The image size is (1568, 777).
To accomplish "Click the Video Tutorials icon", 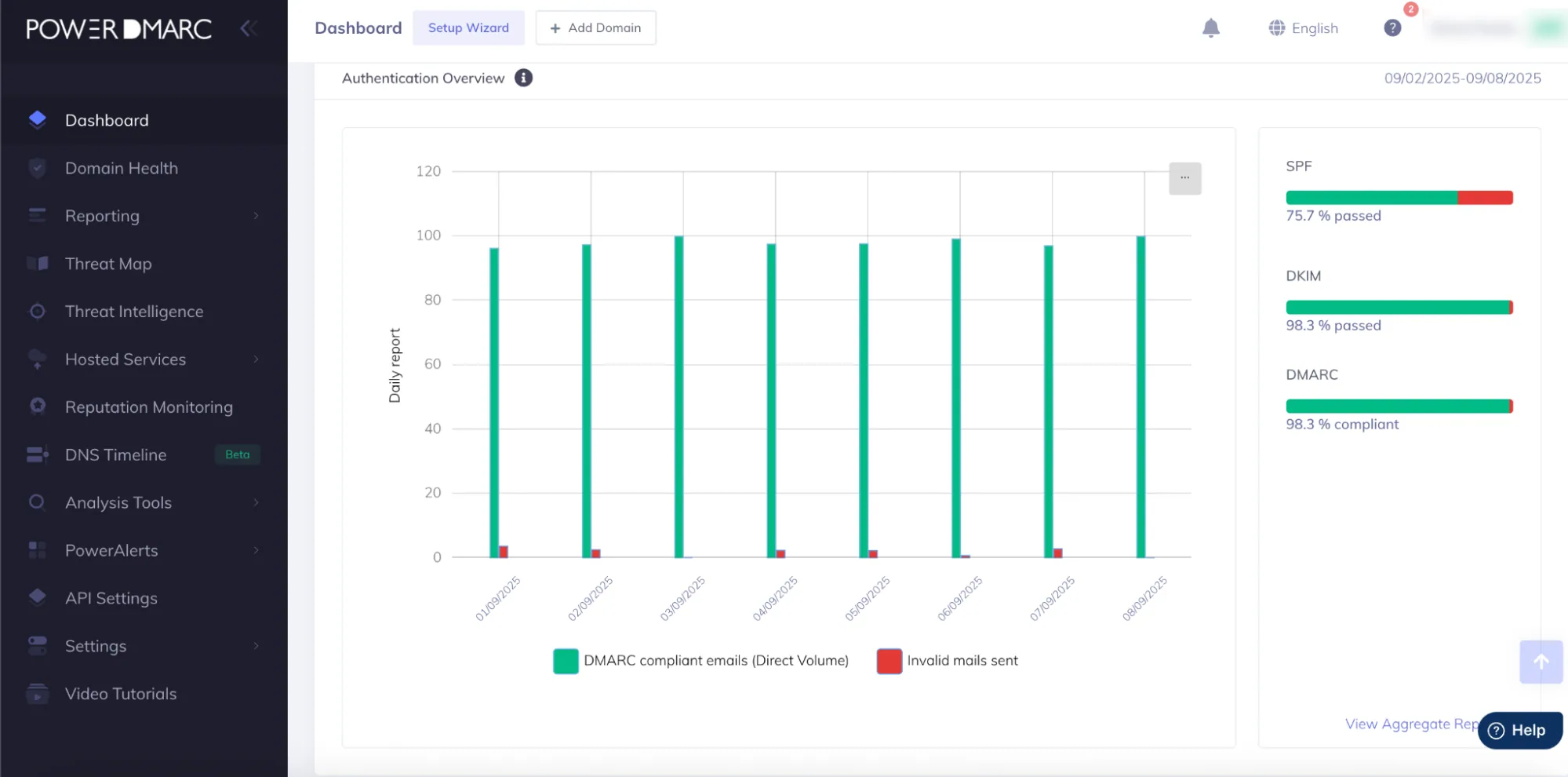I will click(x=37, y=693).
